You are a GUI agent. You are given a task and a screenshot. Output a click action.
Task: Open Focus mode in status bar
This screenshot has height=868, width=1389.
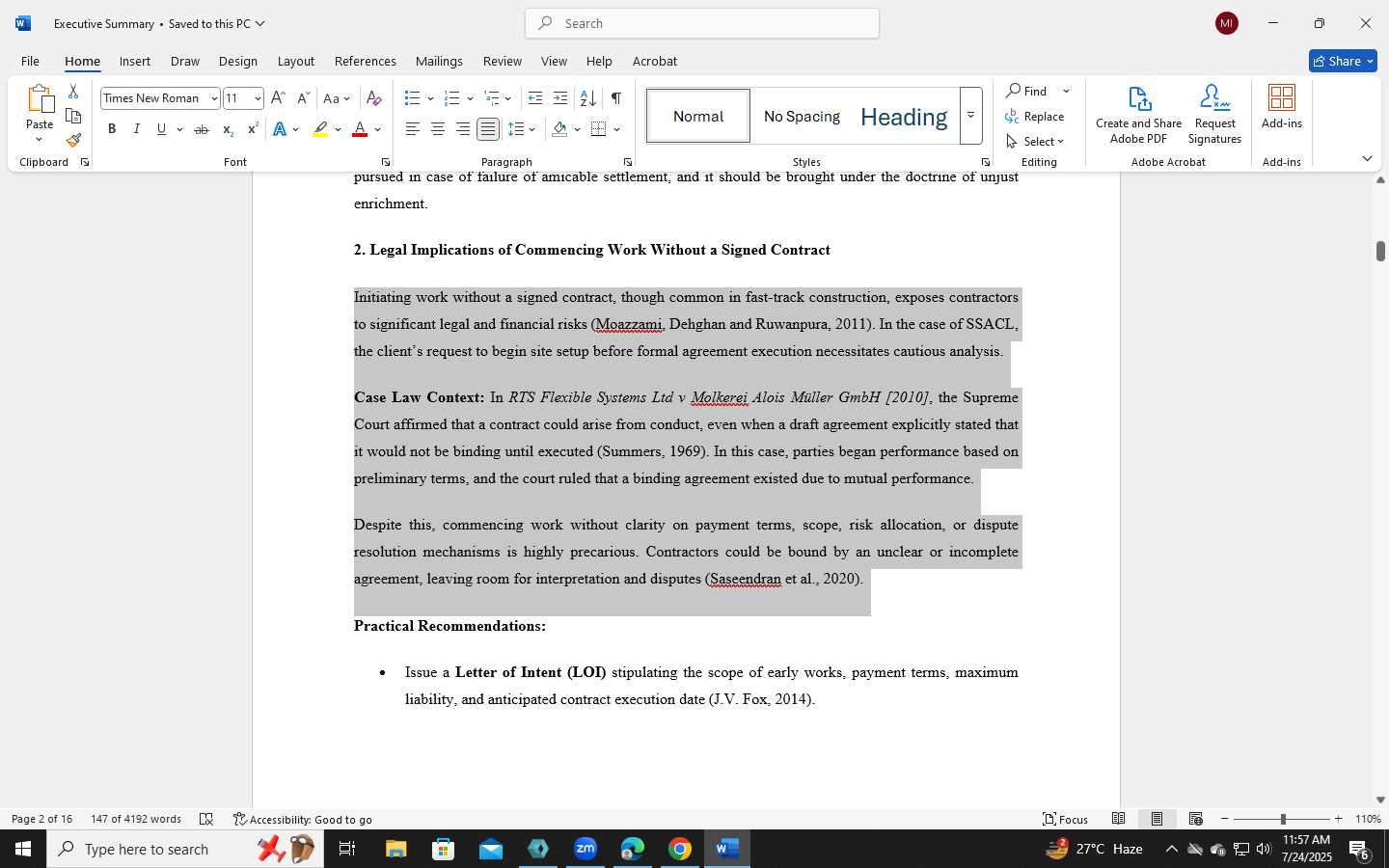[1066, 819]
